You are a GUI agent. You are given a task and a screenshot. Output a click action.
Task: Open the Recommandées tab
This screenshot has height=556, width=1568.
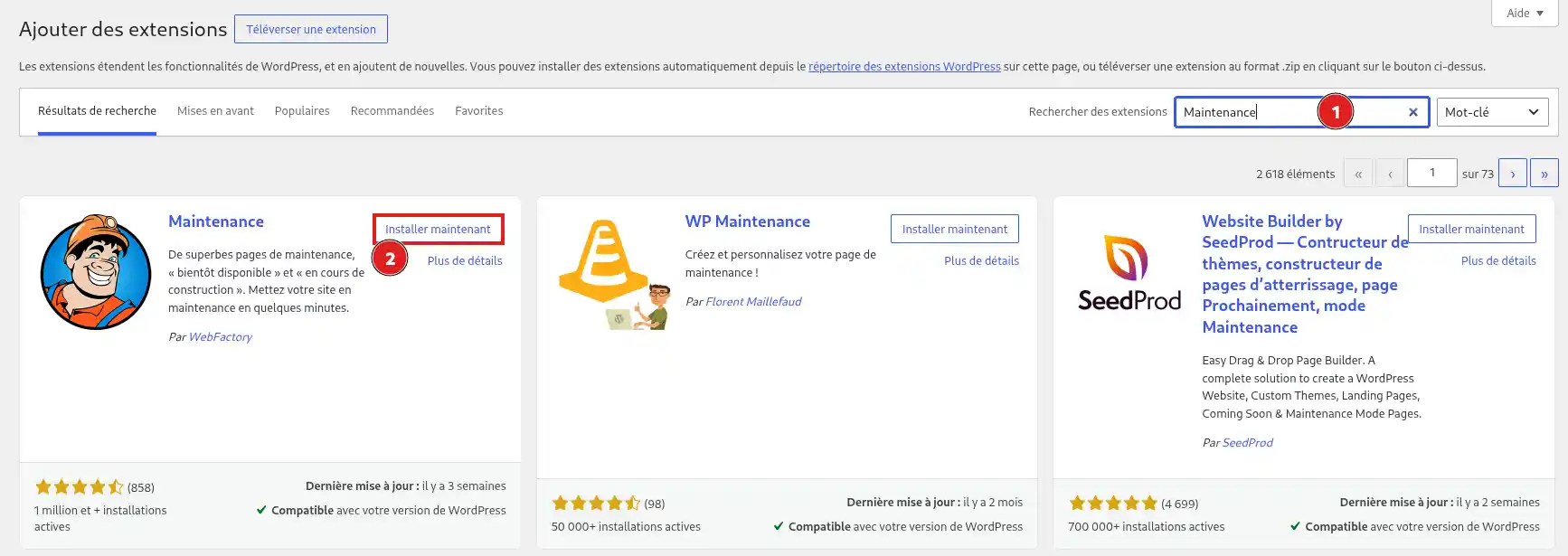[392, 111]
